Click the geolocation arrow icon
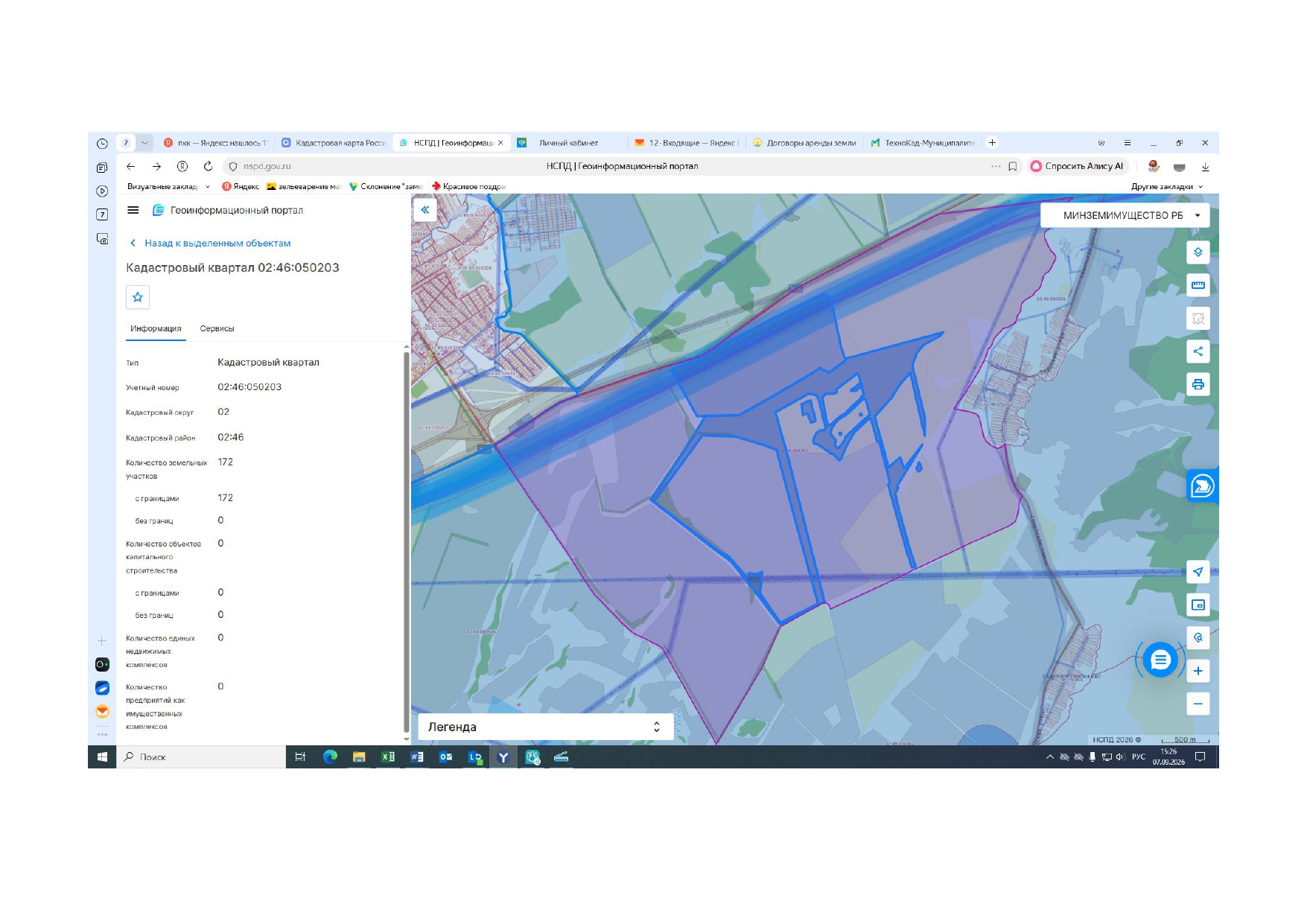Screen dimensions: 1307x924 [1198, 572]
